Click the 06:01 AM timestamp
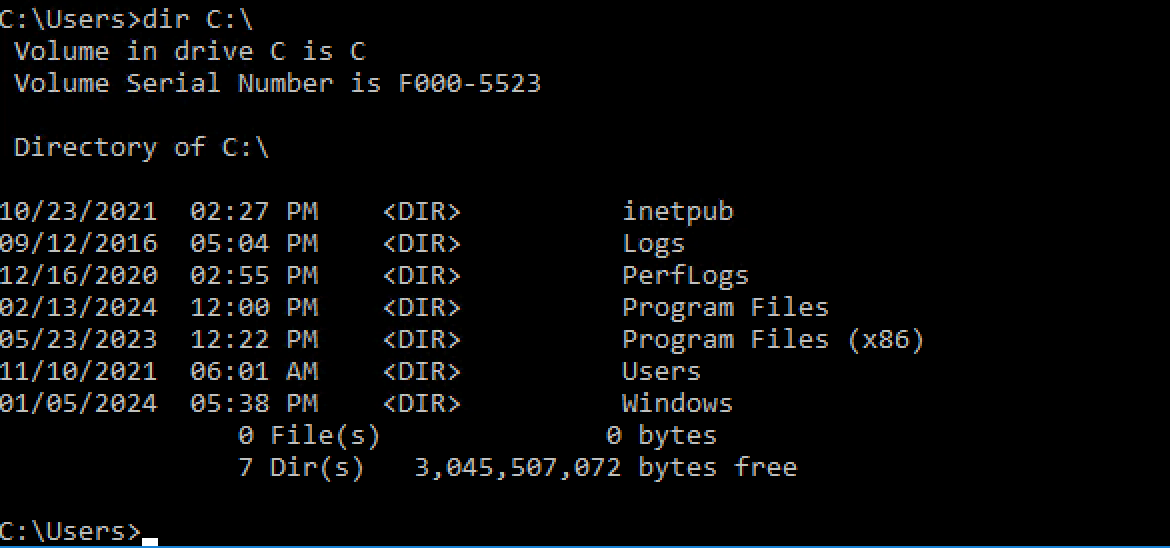1170x550 pixels. [x=253, y=372]
